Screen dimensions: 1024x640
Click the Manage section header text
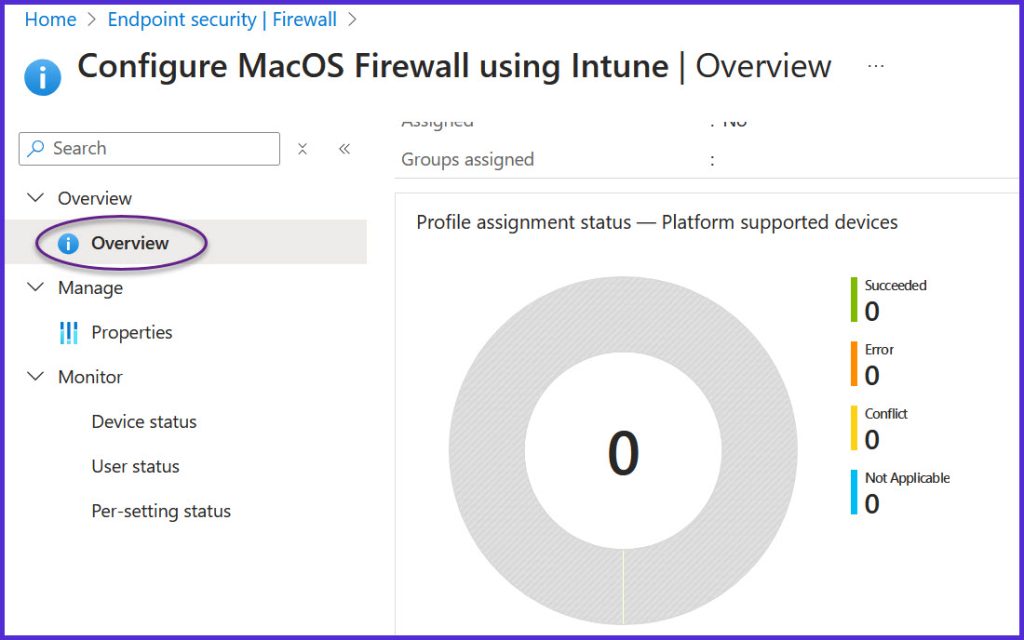pos(90,288)
